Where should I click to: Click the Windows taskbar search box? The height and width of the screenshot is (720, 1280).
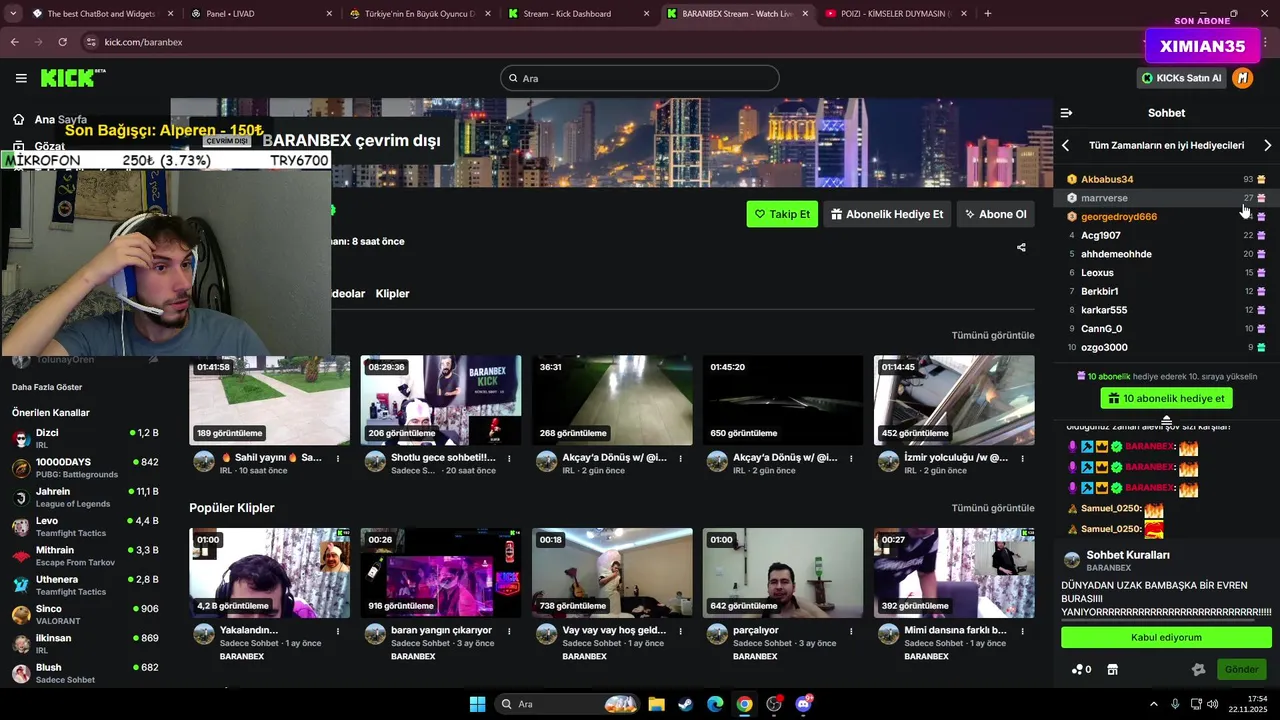point(568,704)
